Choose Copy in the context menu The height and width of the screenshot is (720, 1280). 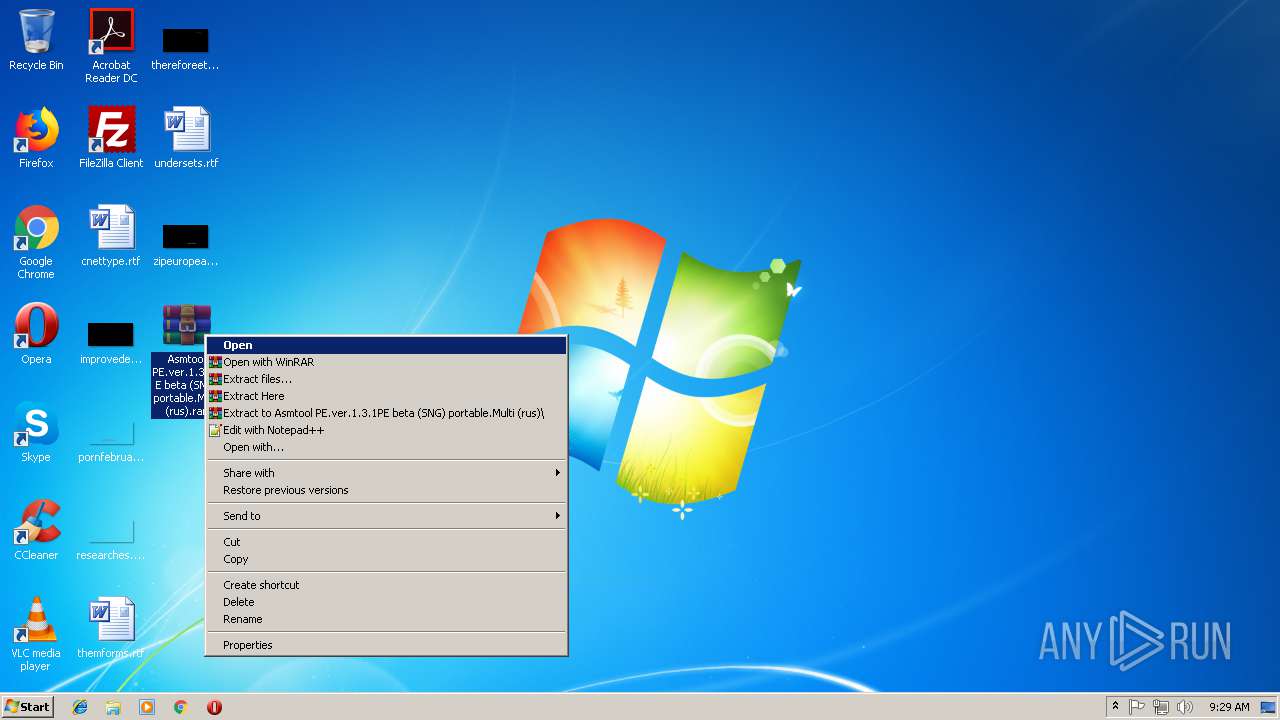tap(386, 559)
